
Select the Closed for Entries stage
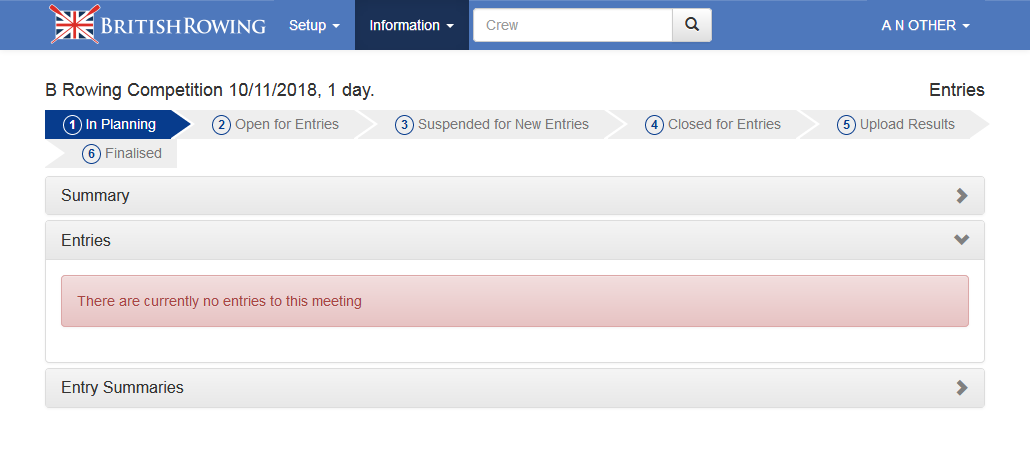coord(713,124)
